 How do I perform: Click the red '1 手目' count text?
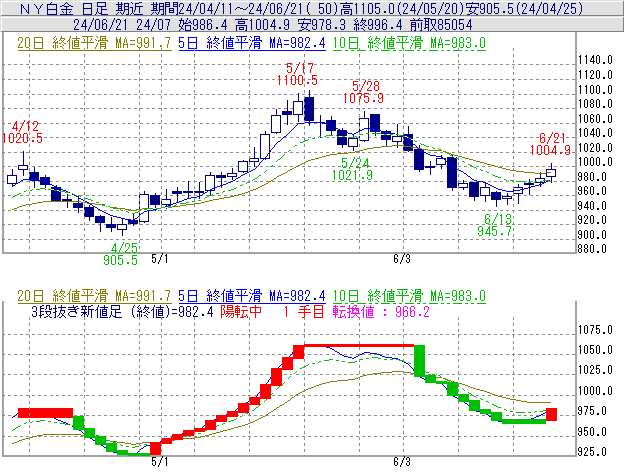click(304, 312)
